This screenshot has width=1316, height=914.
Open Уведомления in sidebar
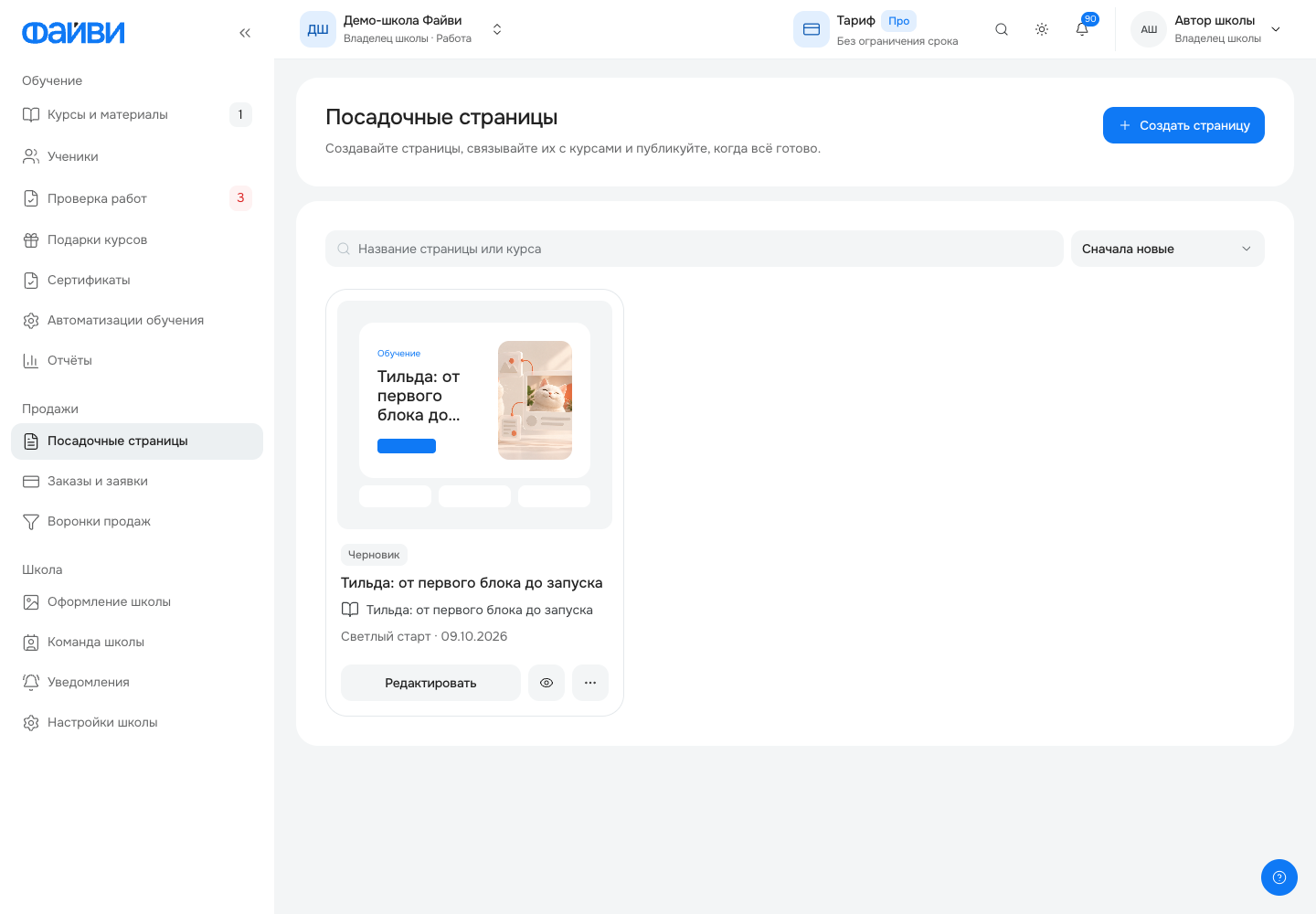(137, 682)
